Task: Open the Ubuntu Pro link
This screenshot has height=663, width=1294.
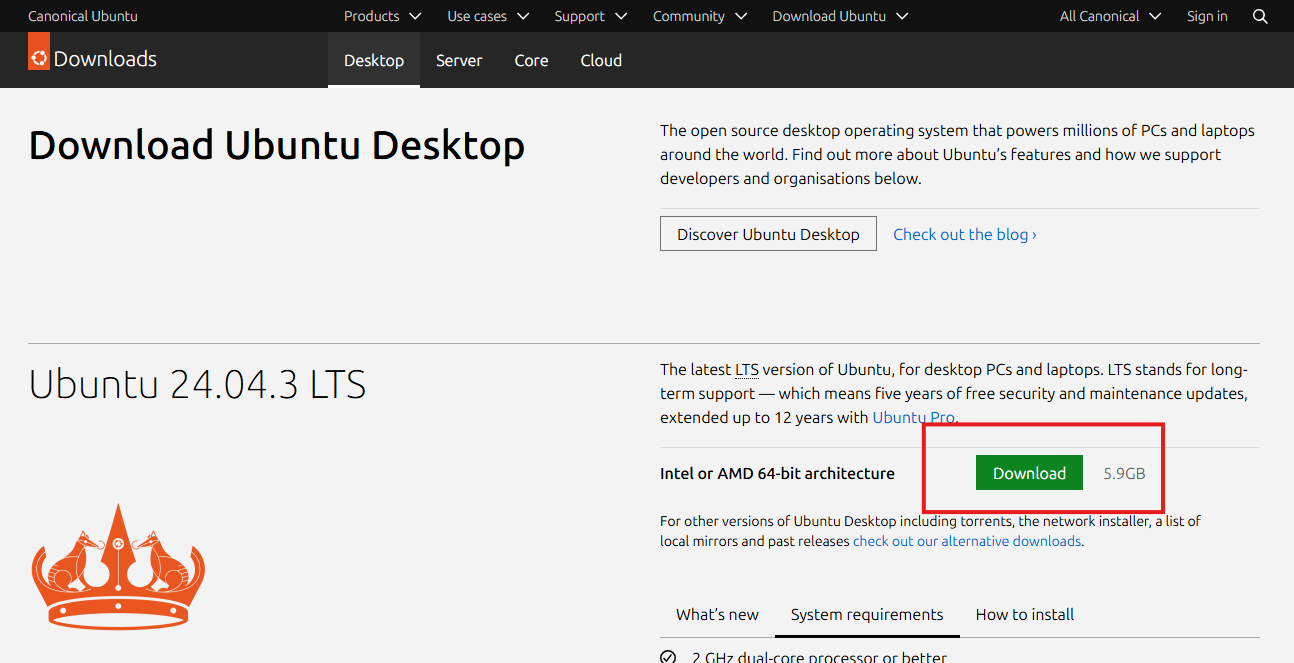Action: coord(912,417)
